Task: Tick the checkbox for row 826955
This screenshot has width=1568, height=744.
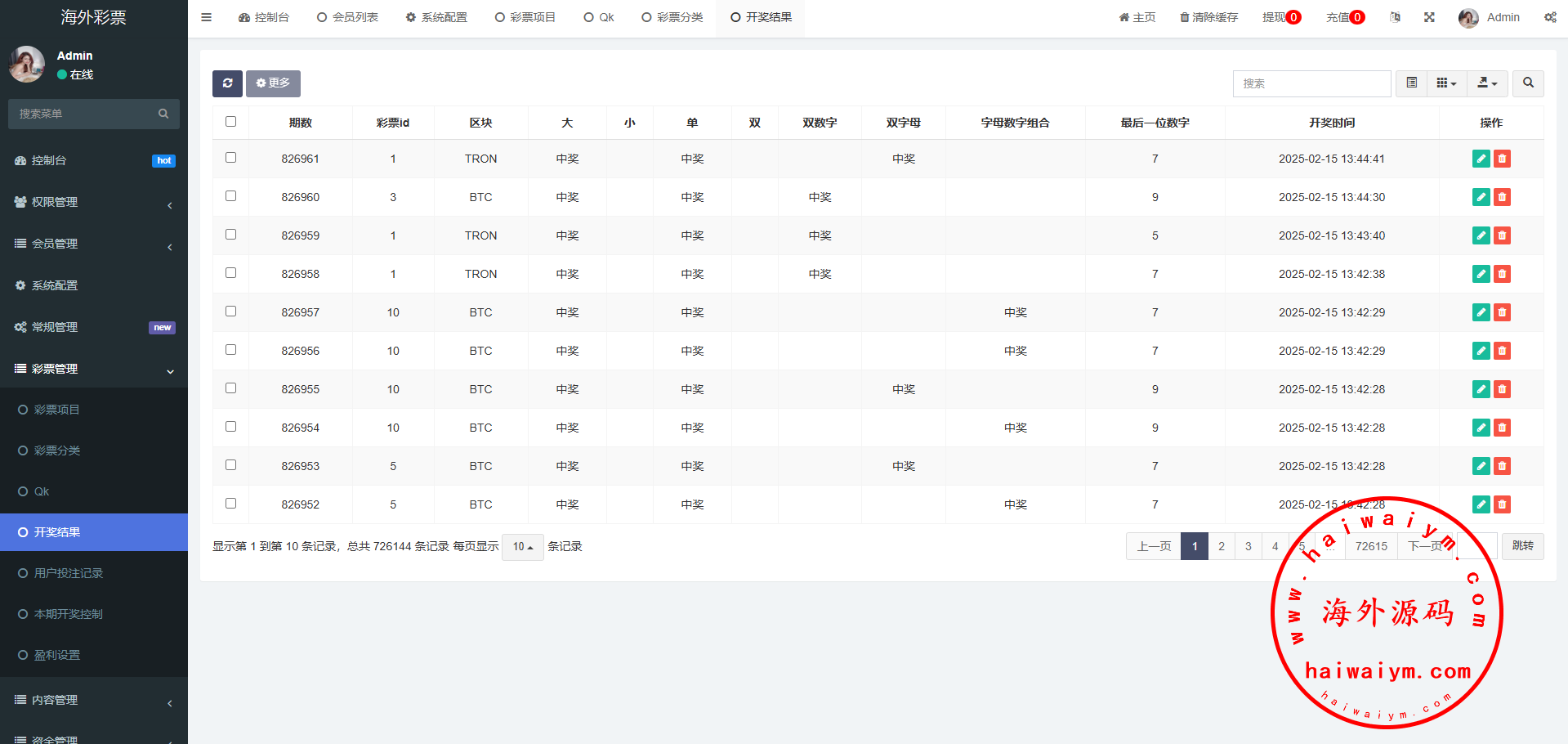Action: click(x=230, y=388)
